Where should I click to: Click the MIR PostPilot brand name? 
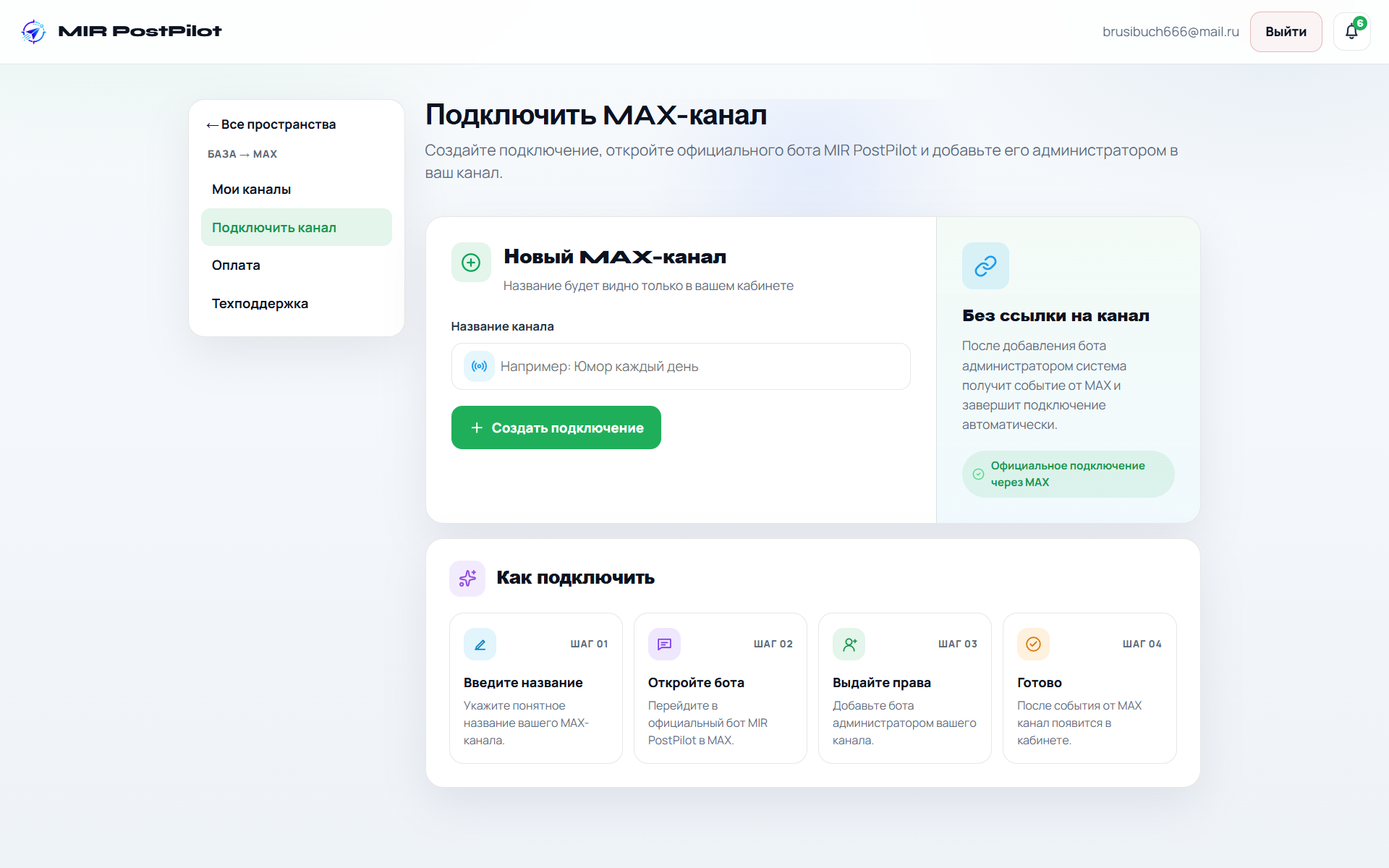coord(140,31)
